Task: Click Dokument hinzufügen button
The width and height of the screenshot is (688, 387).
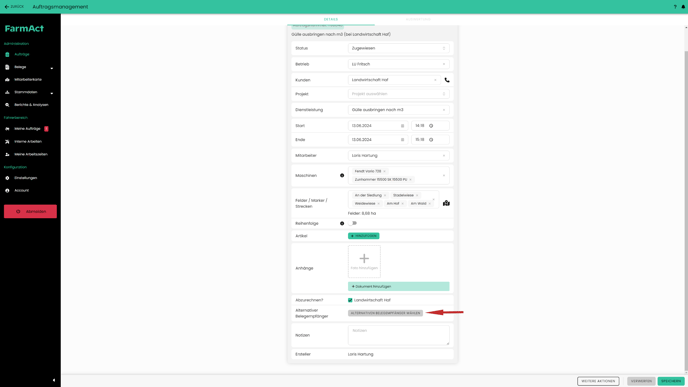Action: pos(398,287)
